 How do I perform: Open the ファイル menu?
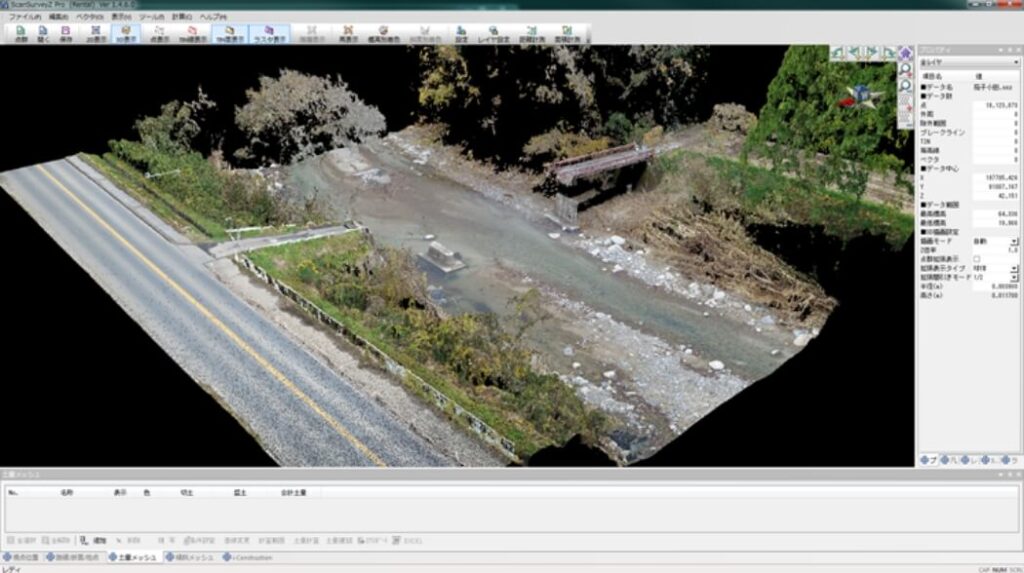click(x=24, y=18)
